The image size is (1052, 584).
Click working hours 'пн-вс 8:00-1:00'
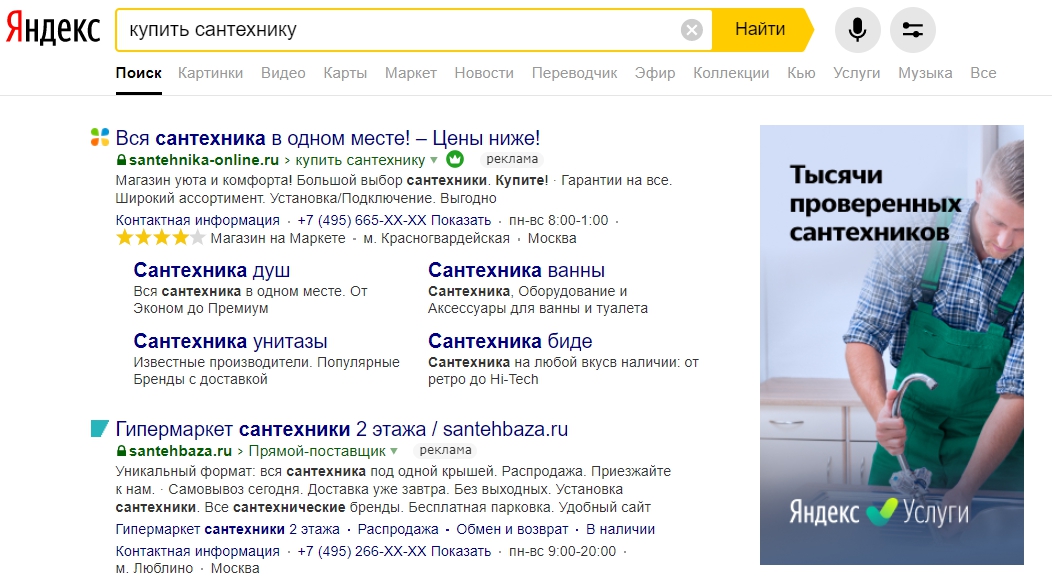pos(559,220)
